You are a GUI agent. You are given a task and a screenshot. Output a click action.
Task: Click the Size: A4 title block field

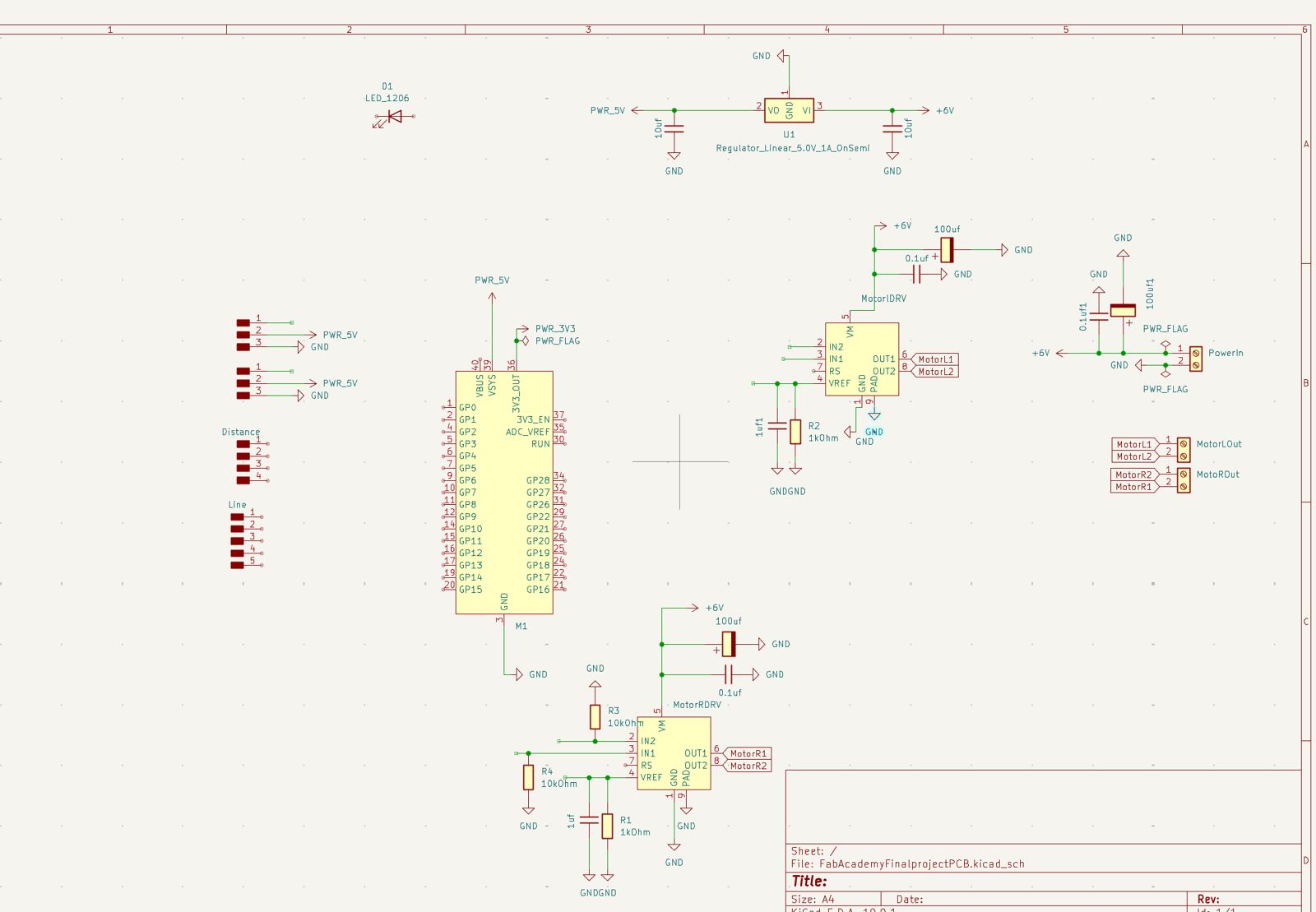coord(813,900)
